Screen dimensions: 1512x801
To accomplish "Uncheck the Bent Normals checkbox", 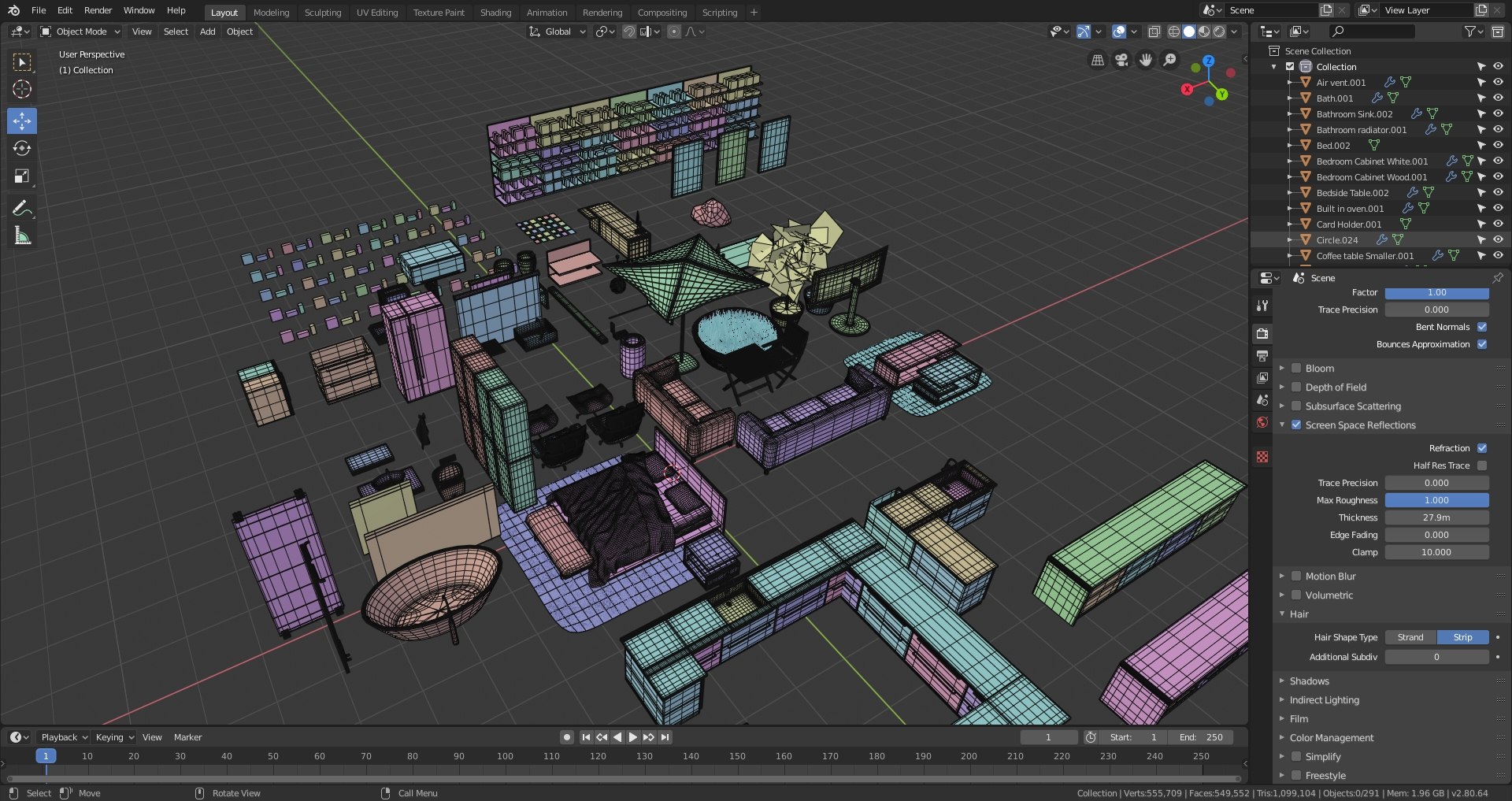I will [1482, 327].
